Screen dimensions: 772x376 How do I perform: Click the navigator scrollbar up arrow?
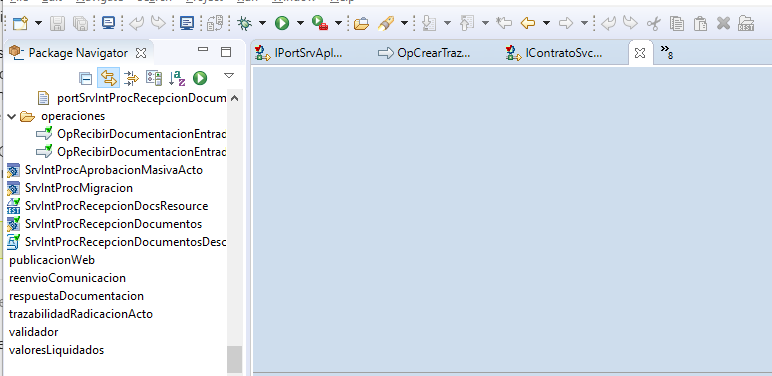[234, 98]
